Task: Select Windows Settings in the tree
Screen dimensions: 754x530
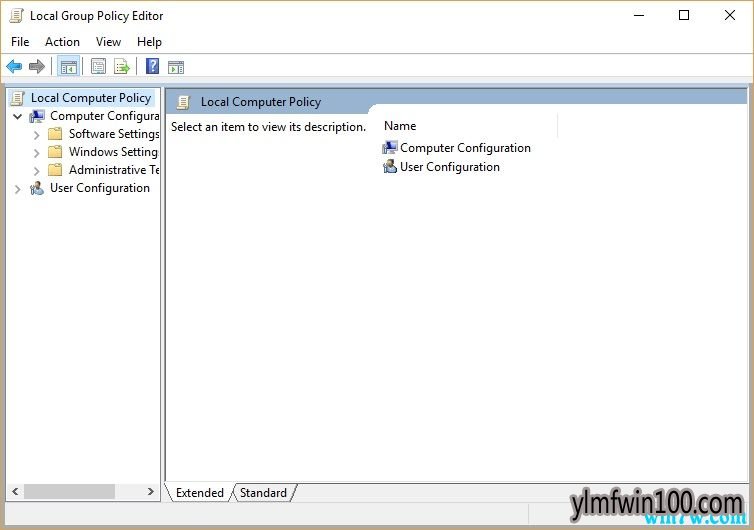Action: (113, 152)
